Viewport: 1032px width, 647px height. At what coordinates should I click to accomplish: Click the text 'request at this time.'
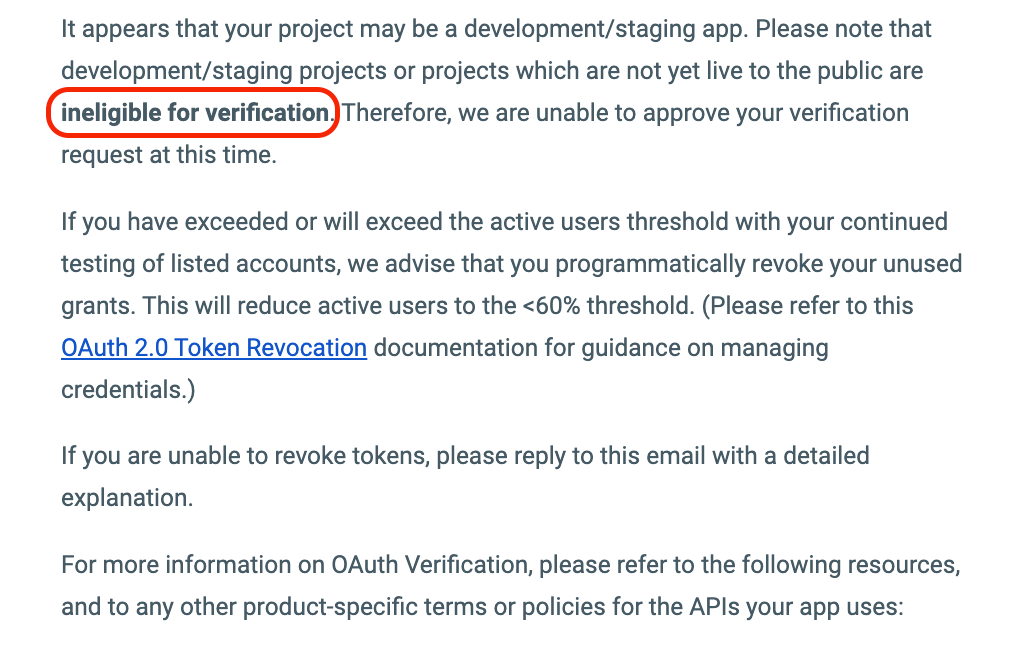(169, 155)
